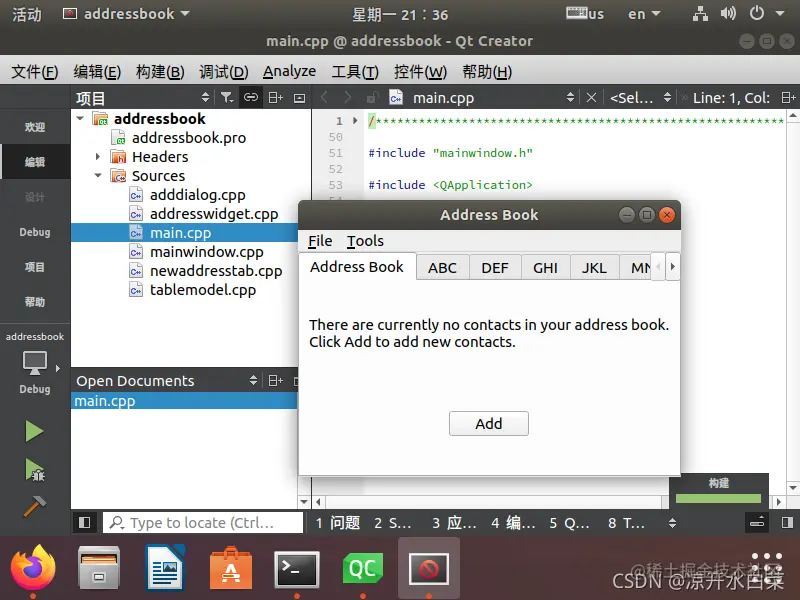
Task: Split the Open Documents pane
Action: pyautogui.click(x=276, y=380)
